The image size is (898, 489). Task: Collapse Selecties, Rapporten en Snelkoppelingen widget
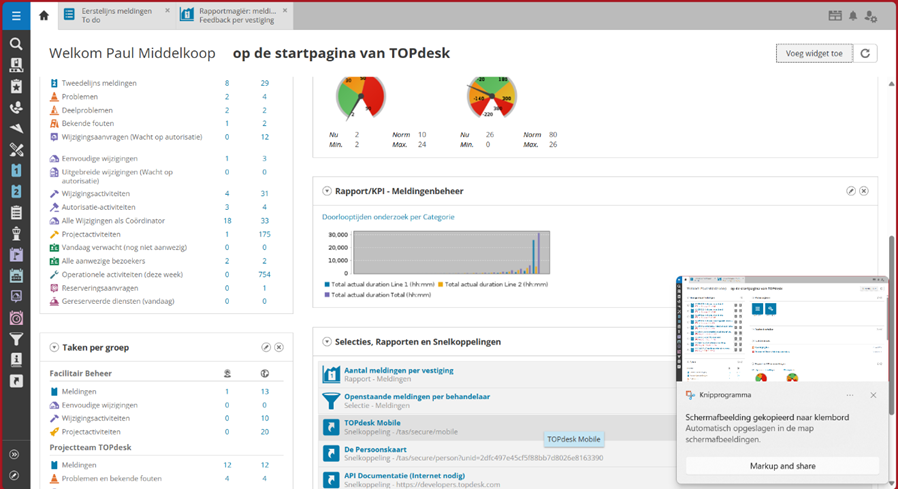327,342
